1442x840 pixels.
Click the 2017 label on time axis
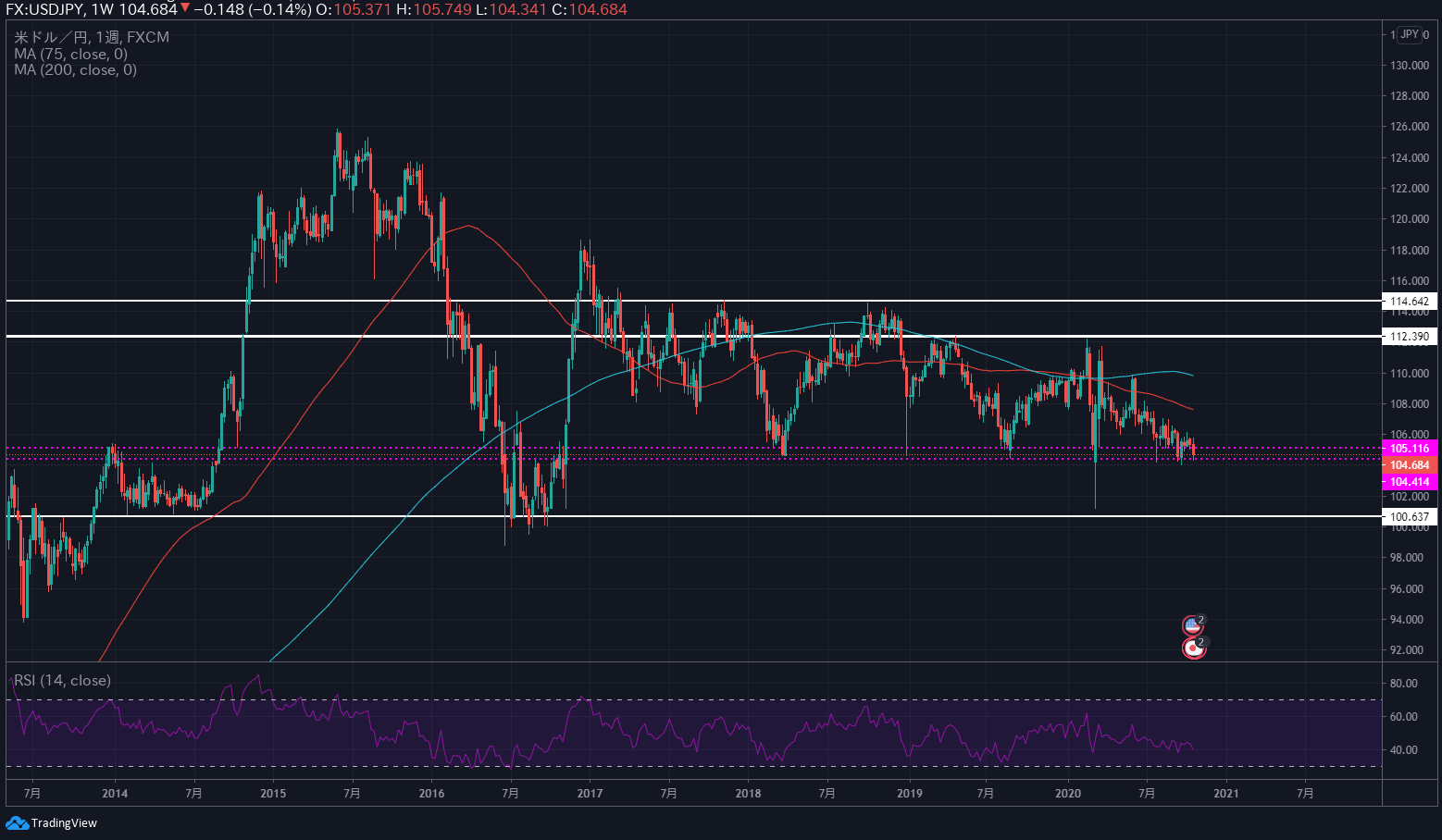pyautogui.click(x=590, y=793)
